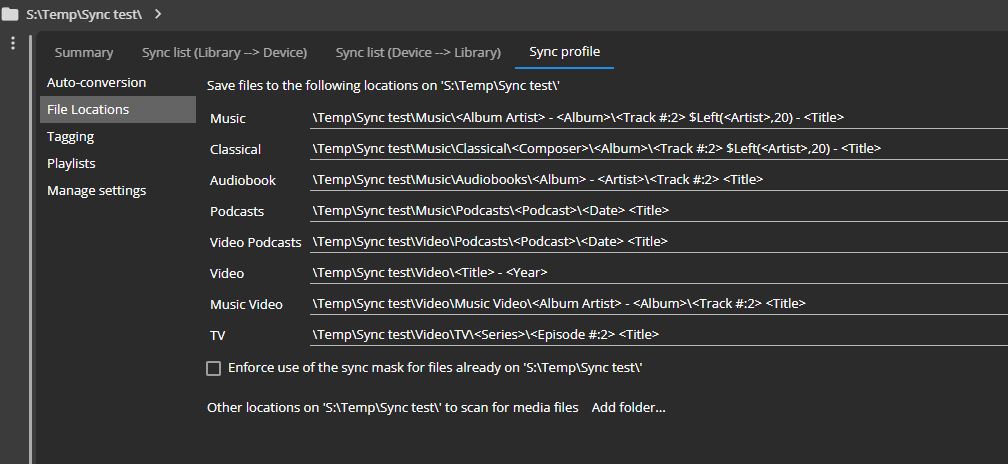
Task: Expand the path chevron after Sync test
Action: (158, 14)
